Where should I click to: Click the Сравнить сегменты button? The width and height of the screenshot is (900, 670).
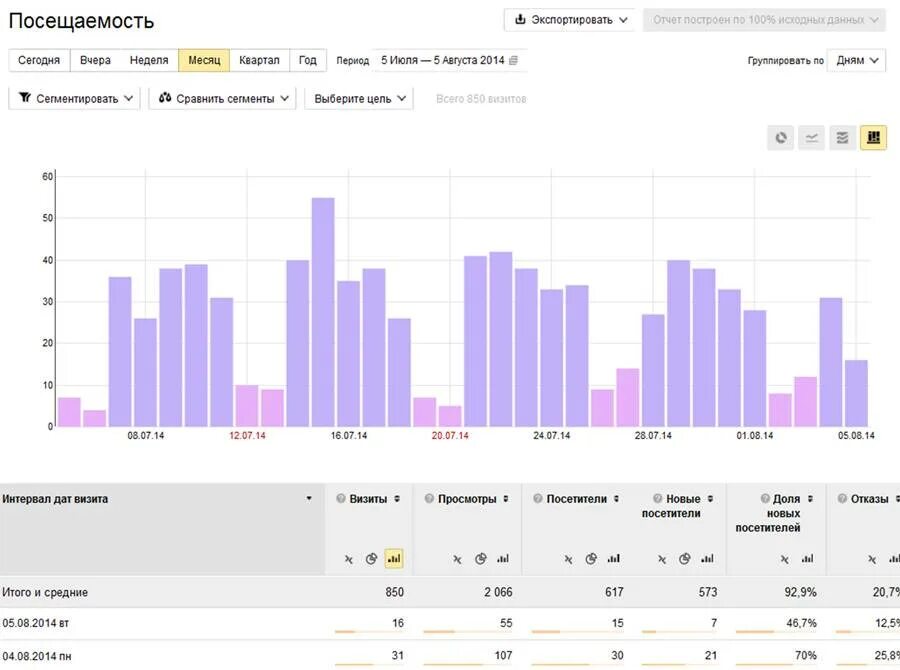point(223,98)
